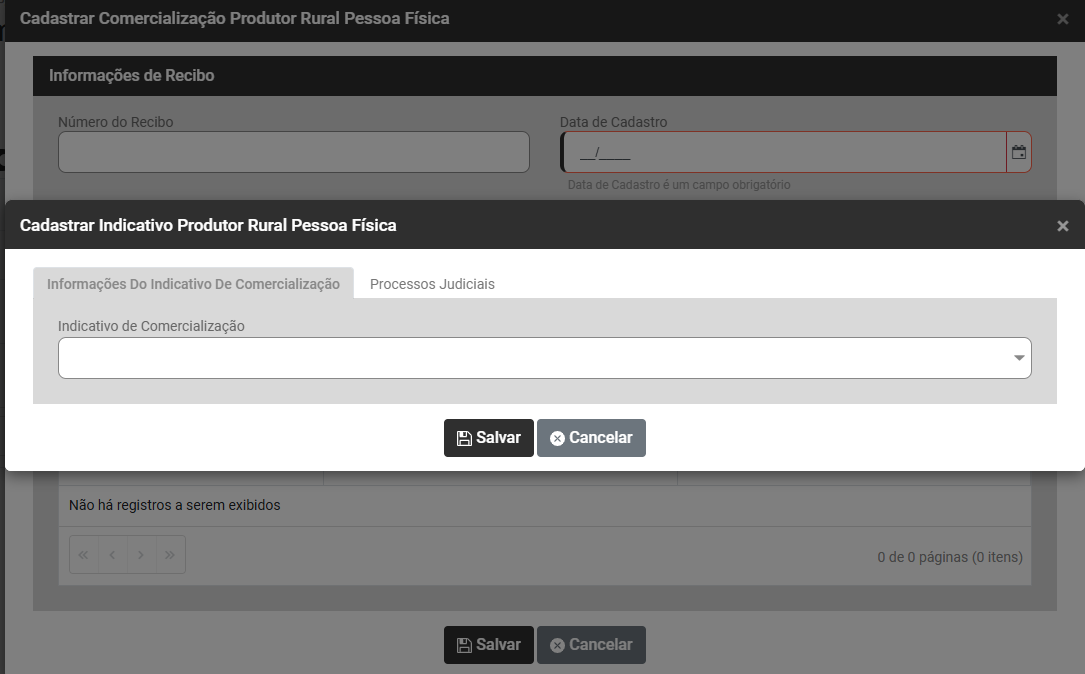
Task: Go to the previous grid page
Action: tap(113, 555)
